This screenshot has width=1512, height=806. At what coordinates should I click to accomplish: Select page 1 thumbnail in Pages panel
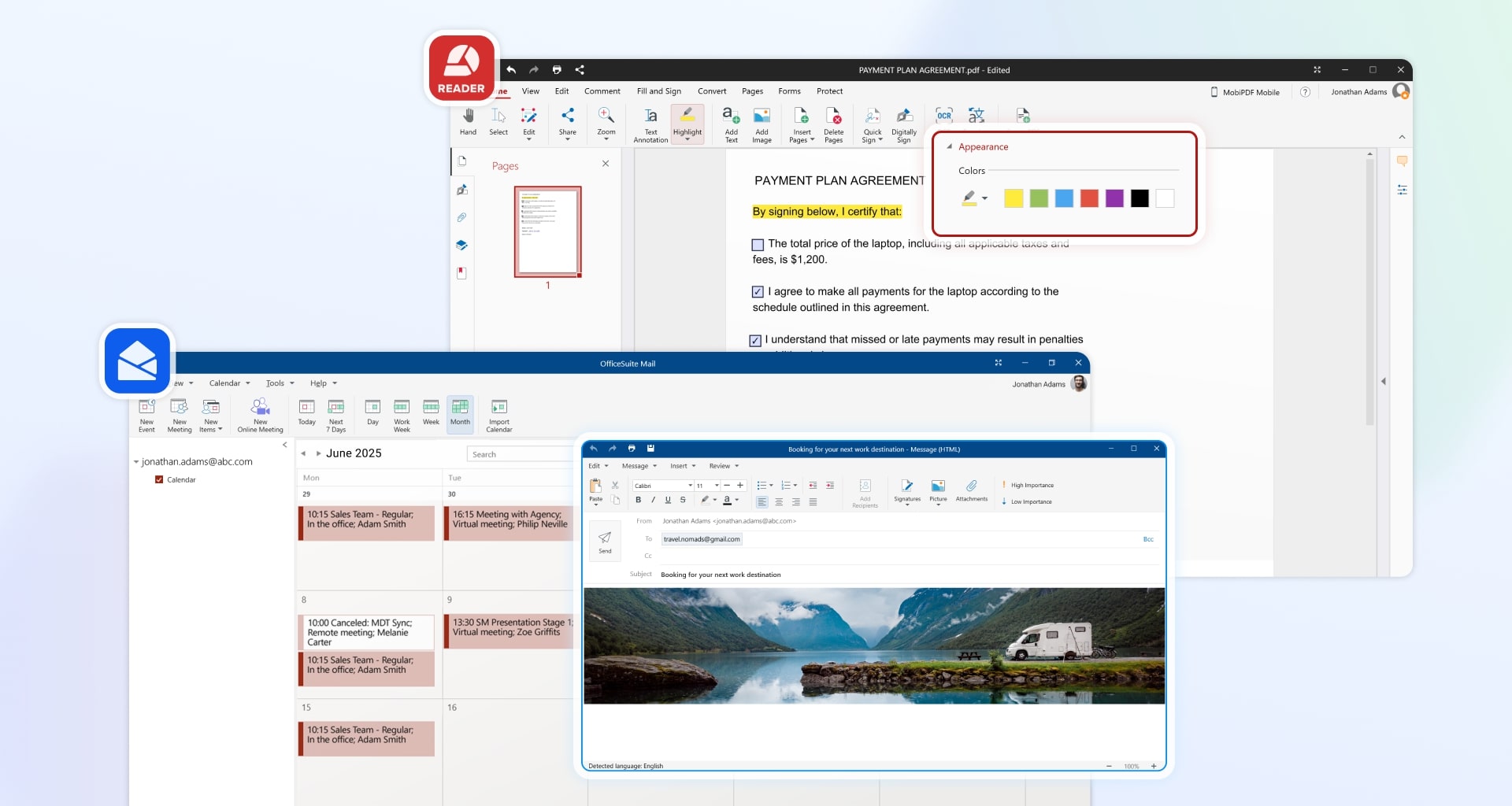[x=547, y=231]
